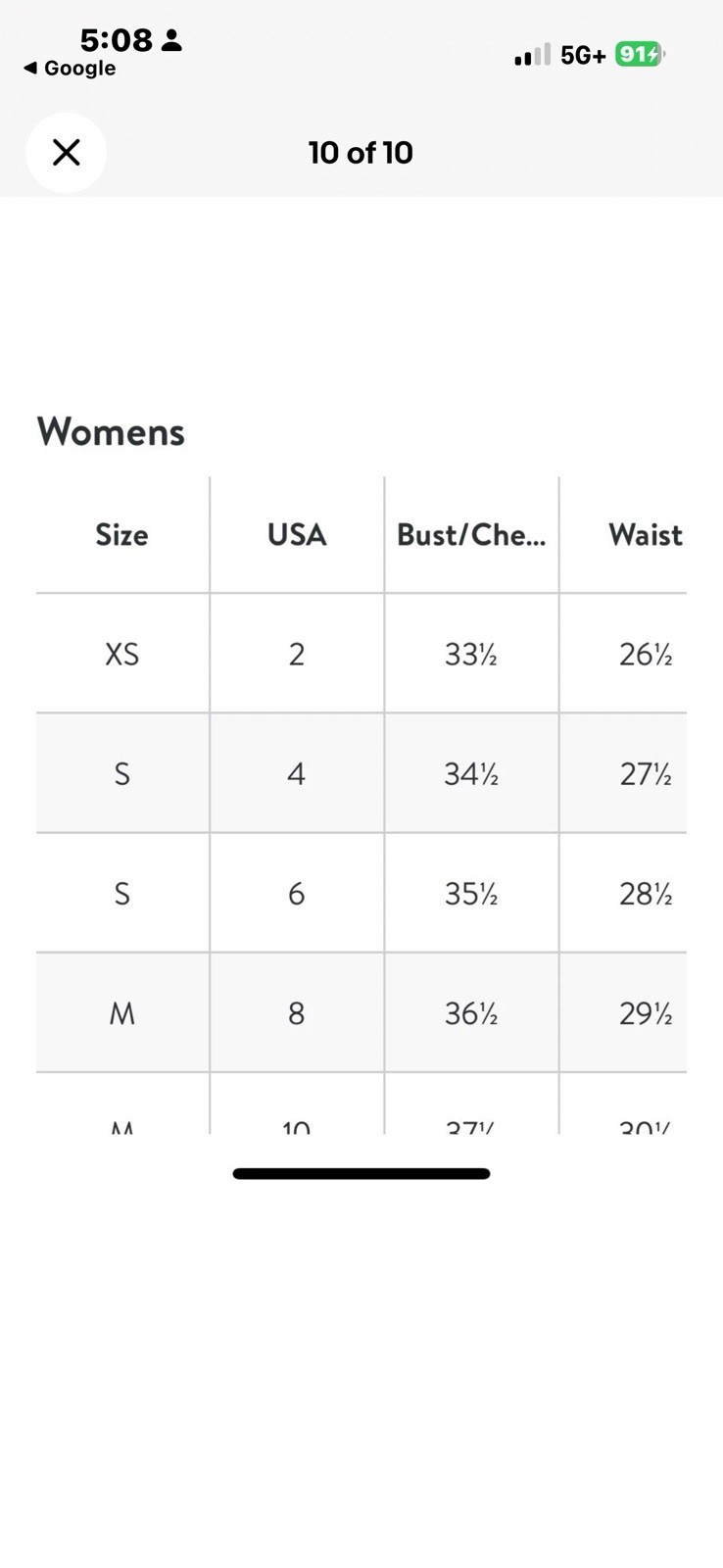Tap the 33½ bust measurement cell

(x=471, y=654)
